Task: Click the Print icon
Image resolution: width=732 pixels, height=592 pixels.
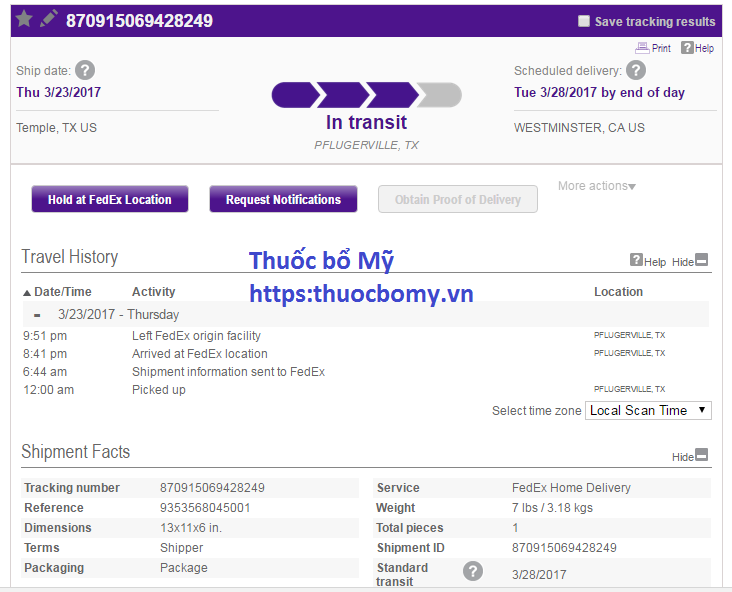Action: coord(642,48)
